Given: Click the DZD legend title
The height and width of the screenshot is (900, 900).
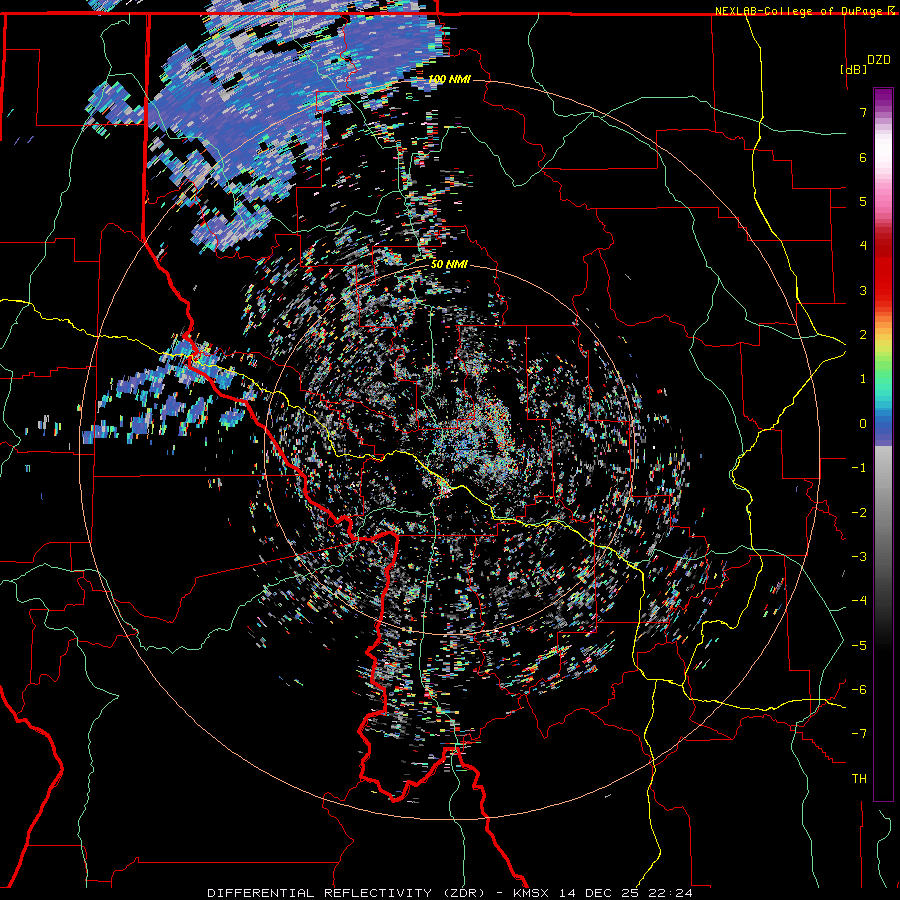Looking at the screenshot, I should tap(878, 60).
